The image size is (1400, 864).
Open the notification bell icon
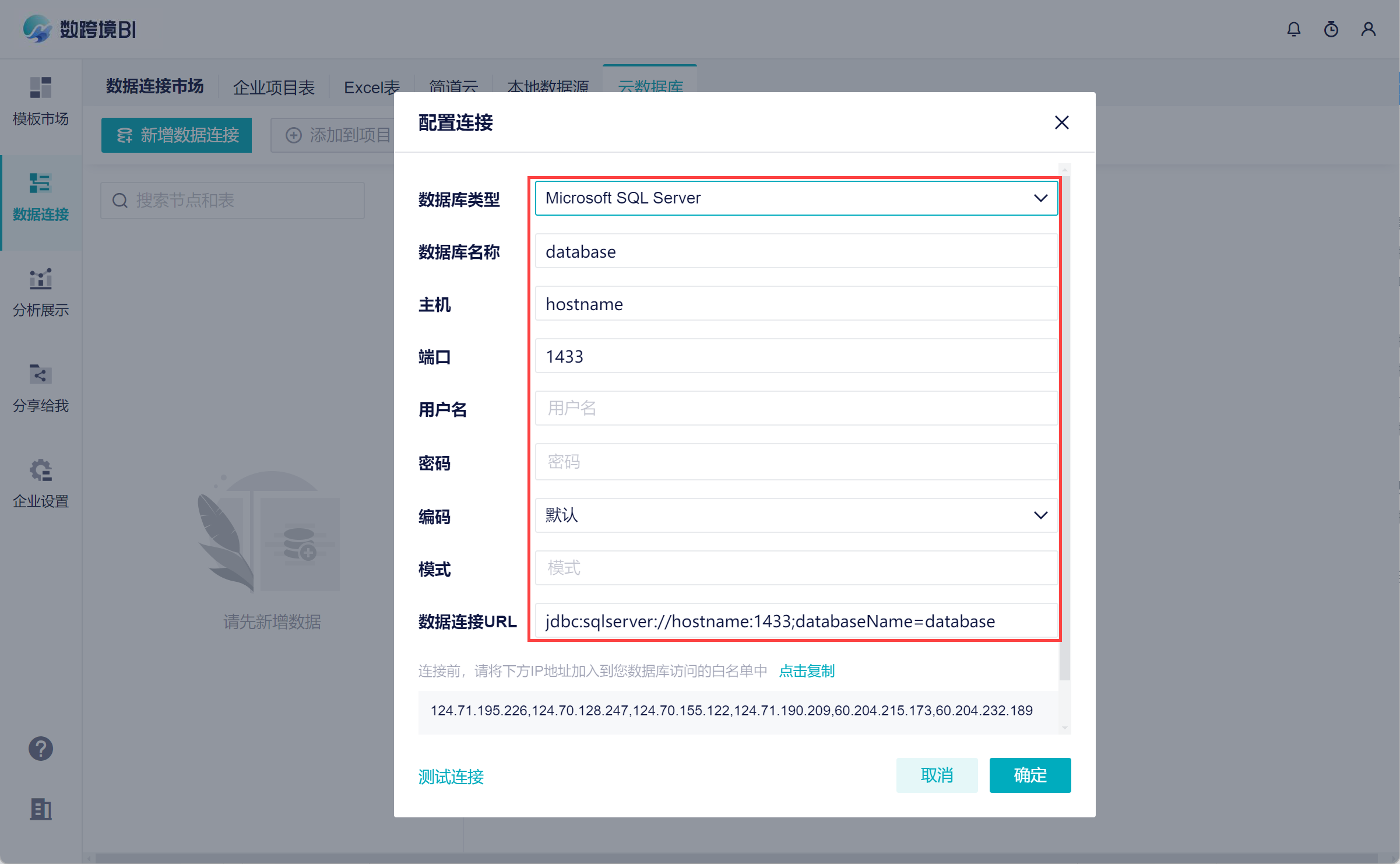[x=1293, y=29]
